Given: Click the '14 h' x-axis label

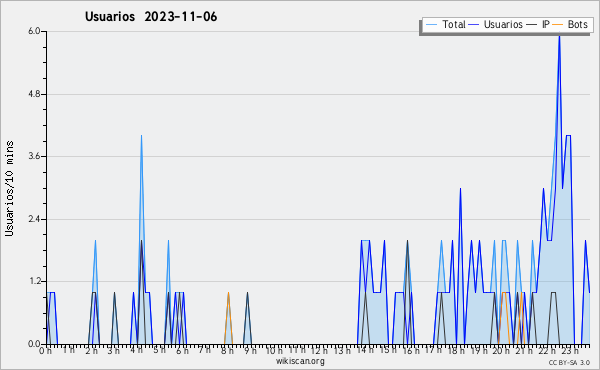Looking at the screenshot, I should pos(365,350).
